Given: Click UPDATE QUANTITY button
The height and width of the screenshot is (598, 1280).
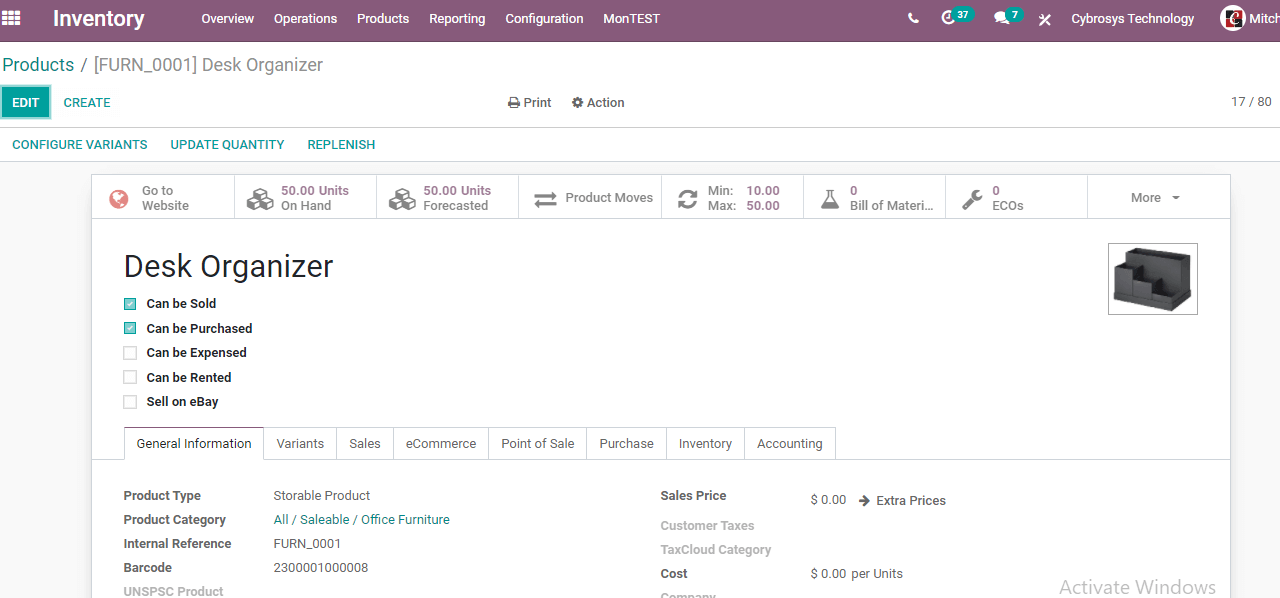Looking at the screenshot, I should coord(227,145).
